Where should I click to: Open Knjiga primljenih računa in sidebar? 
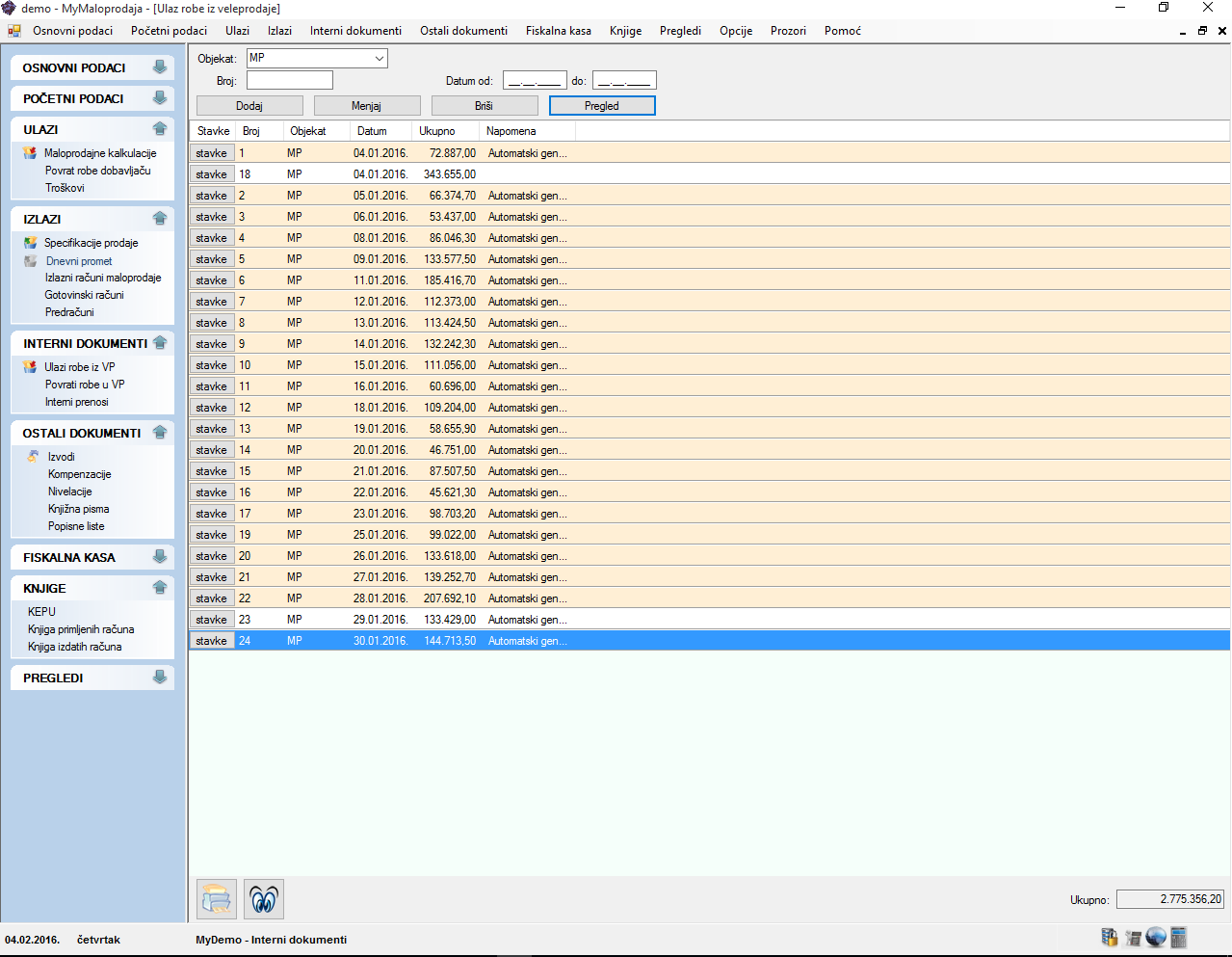(81, 629)
